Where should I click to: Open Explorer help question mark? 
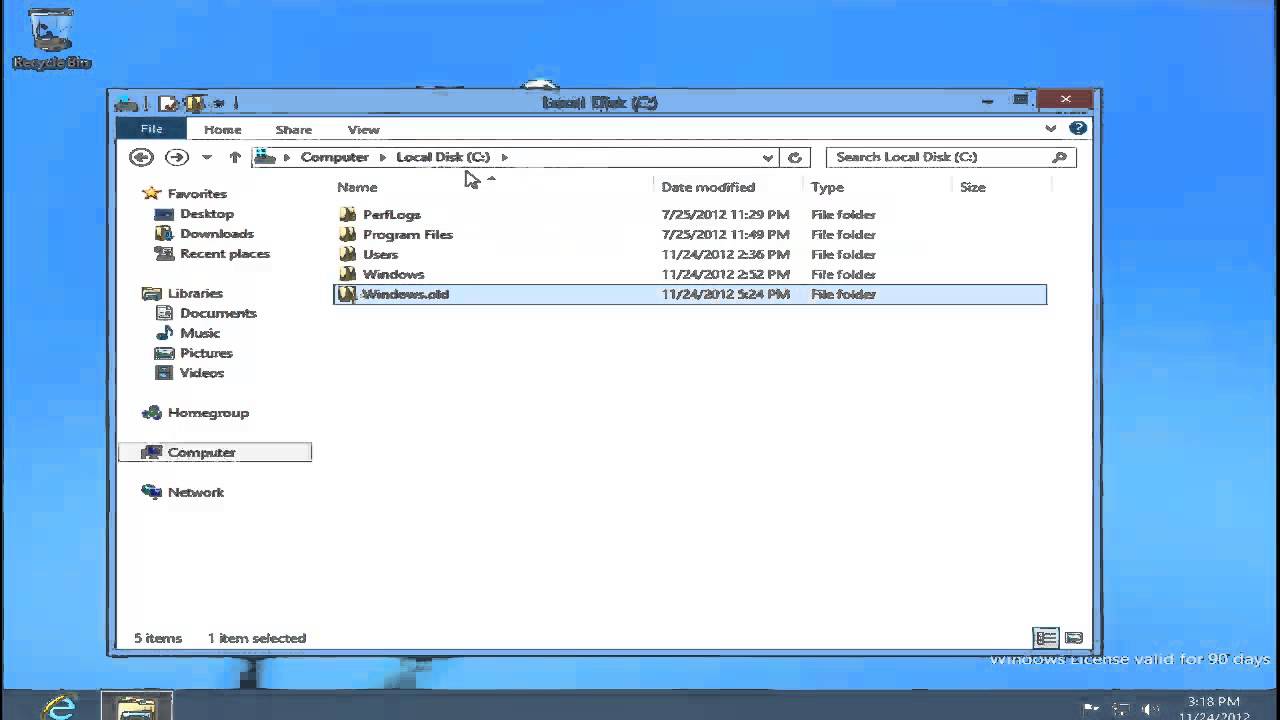(x=1078, y=128)
